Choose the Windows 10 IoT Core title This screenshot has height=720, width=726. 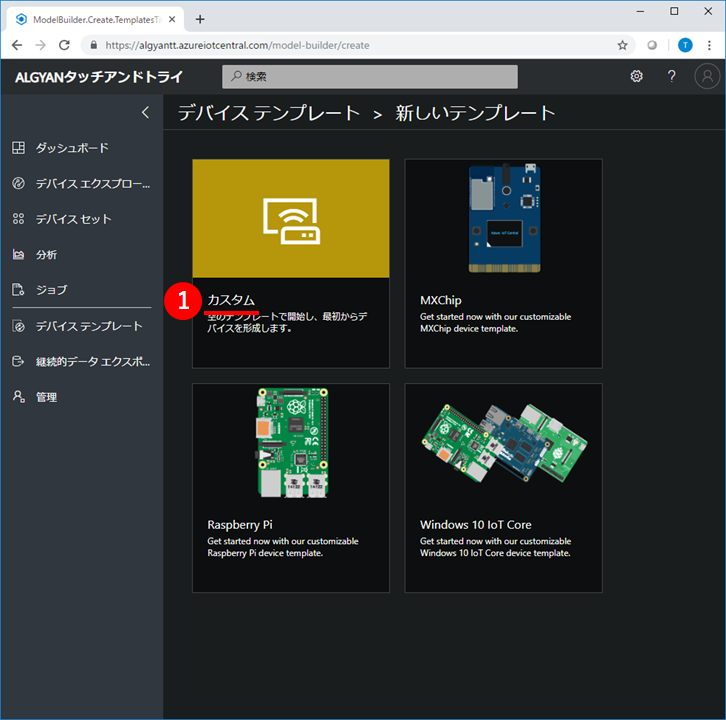coord(476,525)
